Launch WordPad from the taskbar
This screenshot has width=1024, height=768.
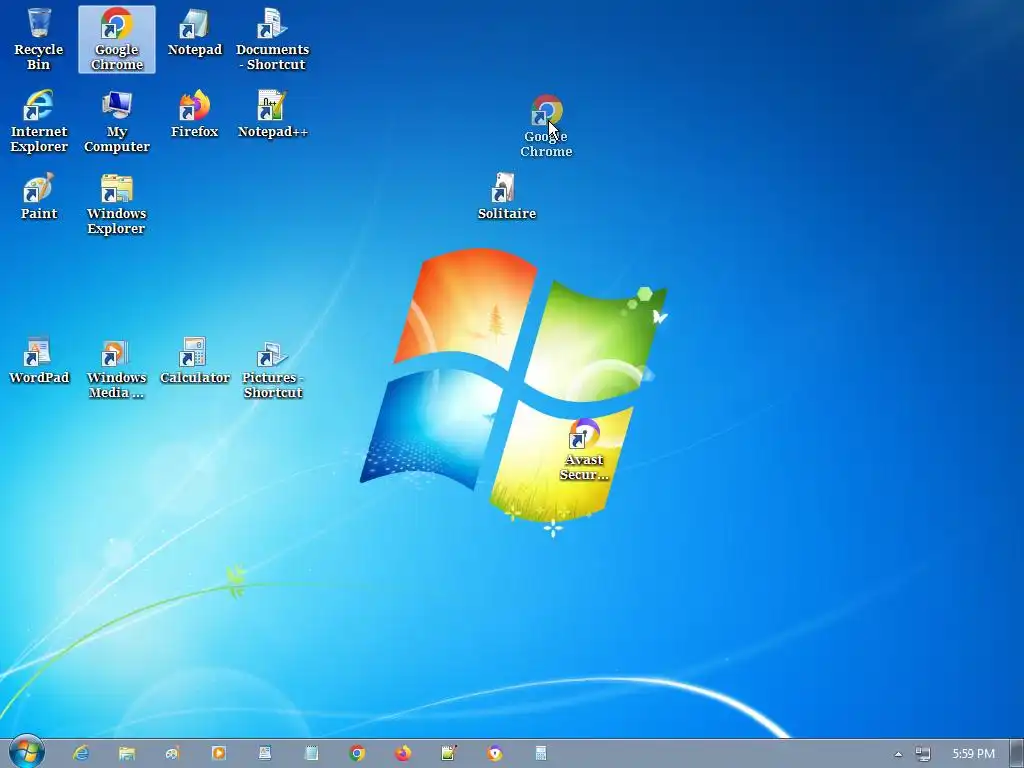tap(264, 753)
